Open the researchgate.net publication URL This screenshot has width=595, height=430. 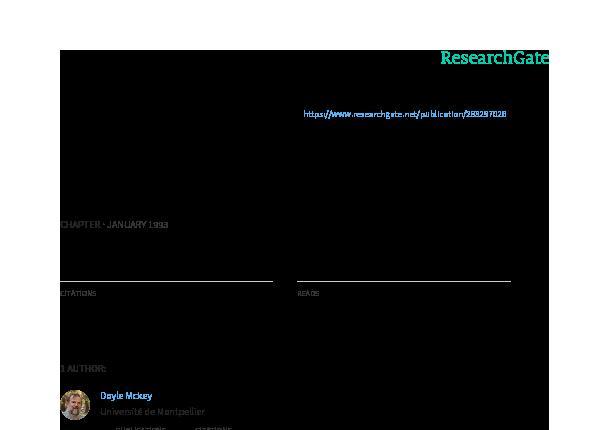(405, 114)
